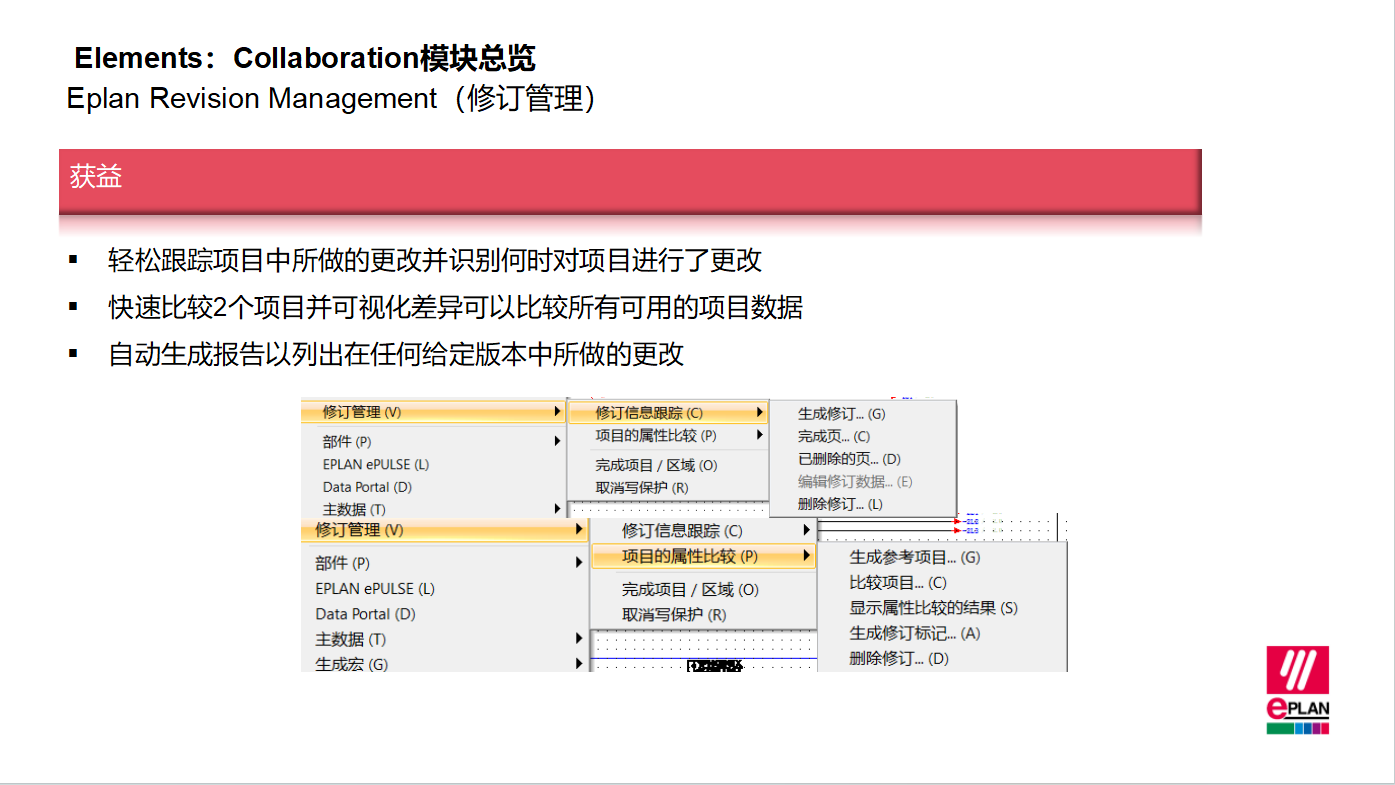
Task: Open 生成参考项目... (G) menu entry
Action: click(915, 557)
